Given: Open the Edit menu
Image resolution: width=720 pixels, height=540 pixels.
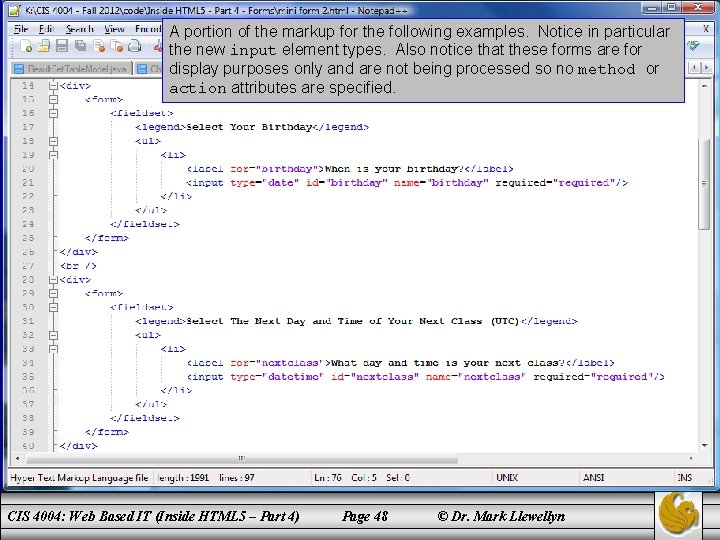Looking at the screenshot, I should pyautogui.click(x=46, y=29).
